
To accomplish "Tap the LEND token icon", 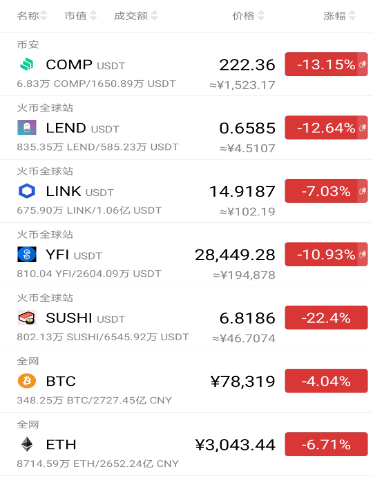I will [x=27, y=128].
